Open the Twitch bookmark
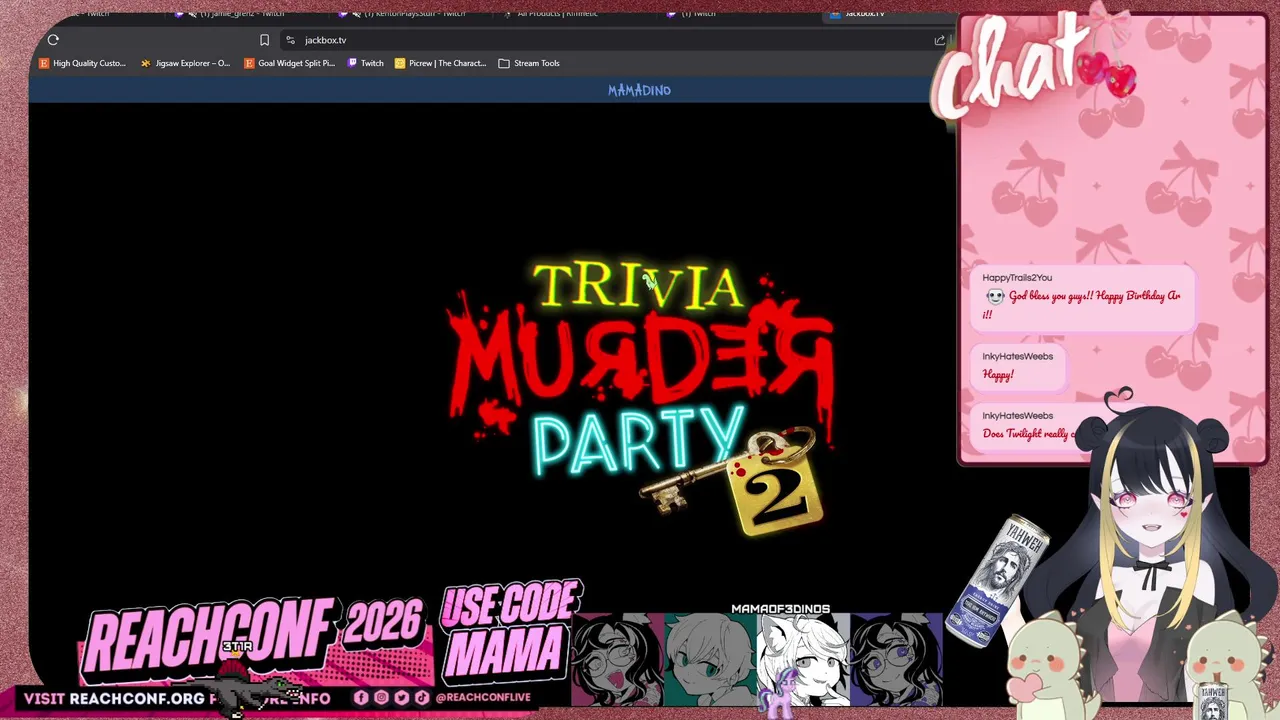1280x720 pixels. click(365, 63)
